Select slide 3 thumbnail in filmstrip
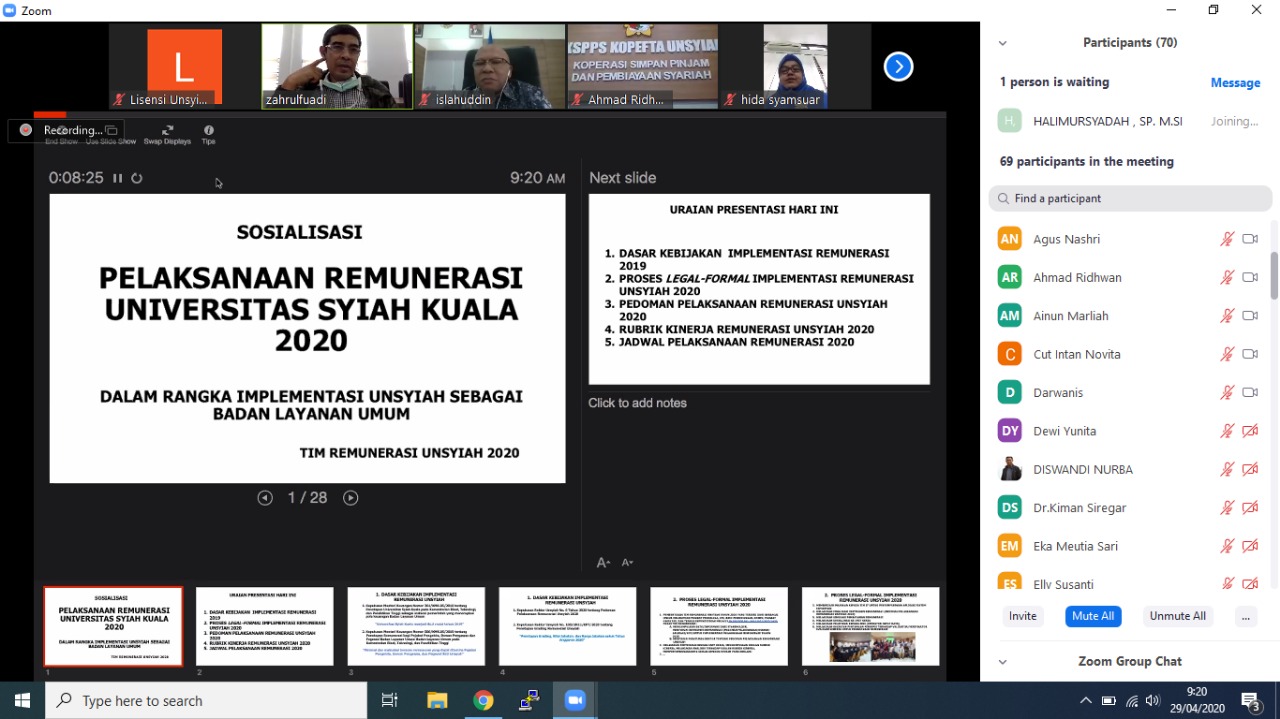This screenshot has width=1280, height=719. [416, 627]
